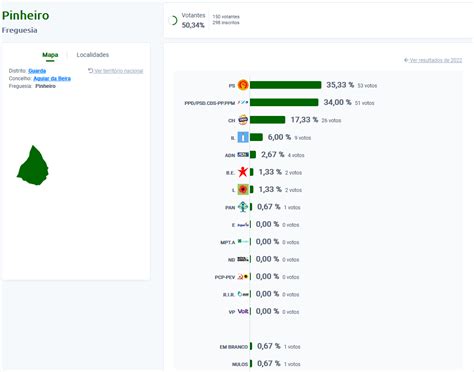Open the Aguiar da Beira concelho link
Viewport: 474px width, 372px height.
[52, 78]
